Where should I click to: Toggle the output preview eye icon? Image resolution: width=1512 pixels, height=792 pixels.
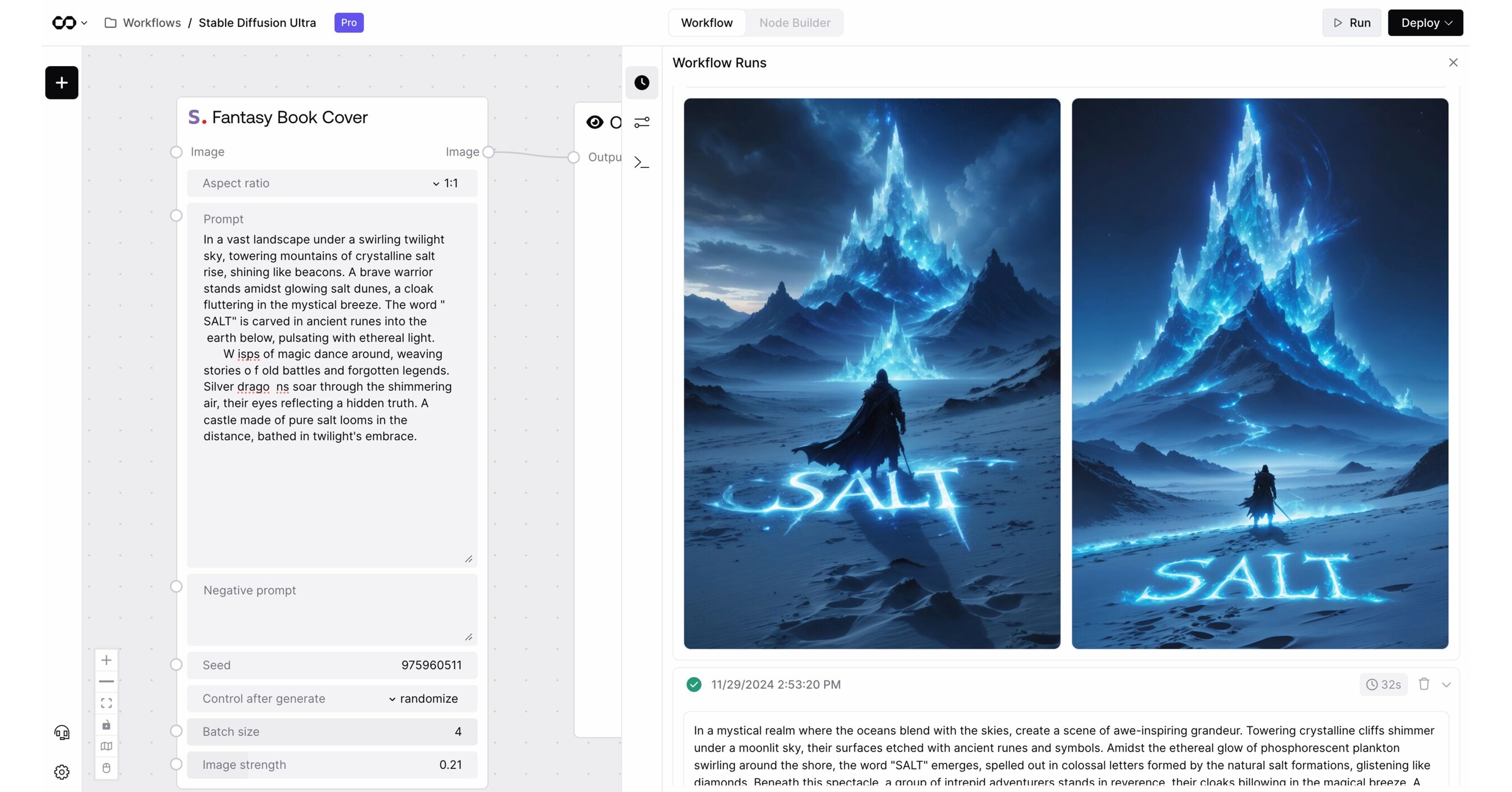tap(595, 122)
